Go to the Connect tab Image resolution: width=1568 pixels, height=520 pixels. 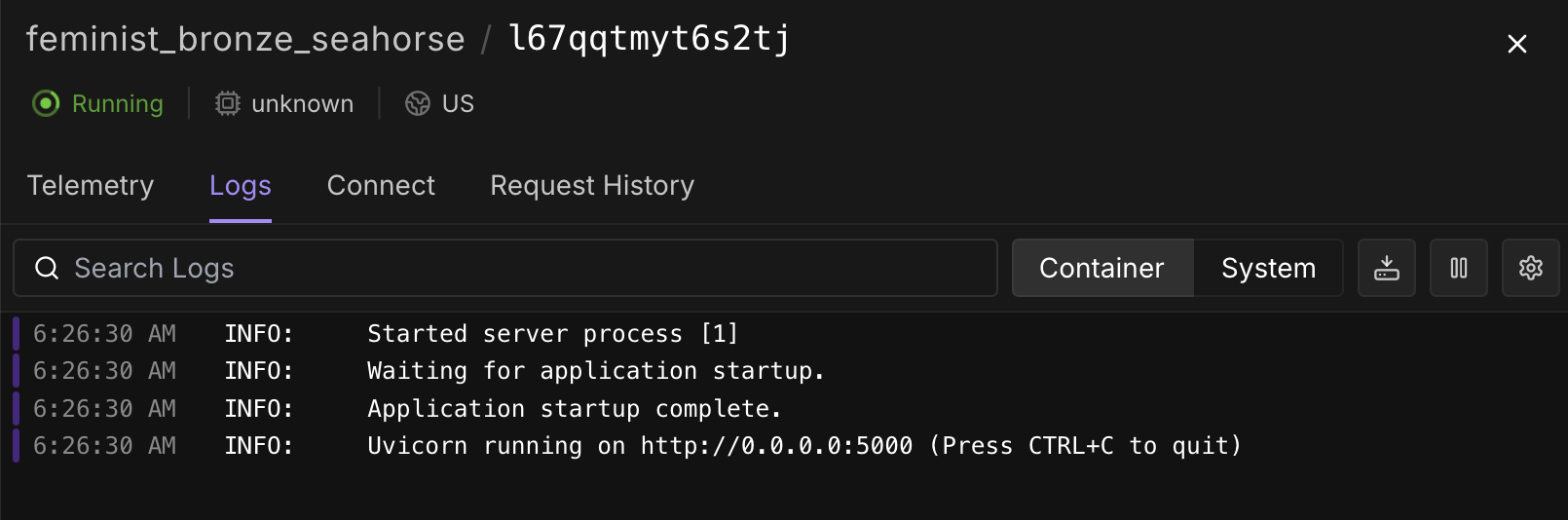click(x=381, y=186)
